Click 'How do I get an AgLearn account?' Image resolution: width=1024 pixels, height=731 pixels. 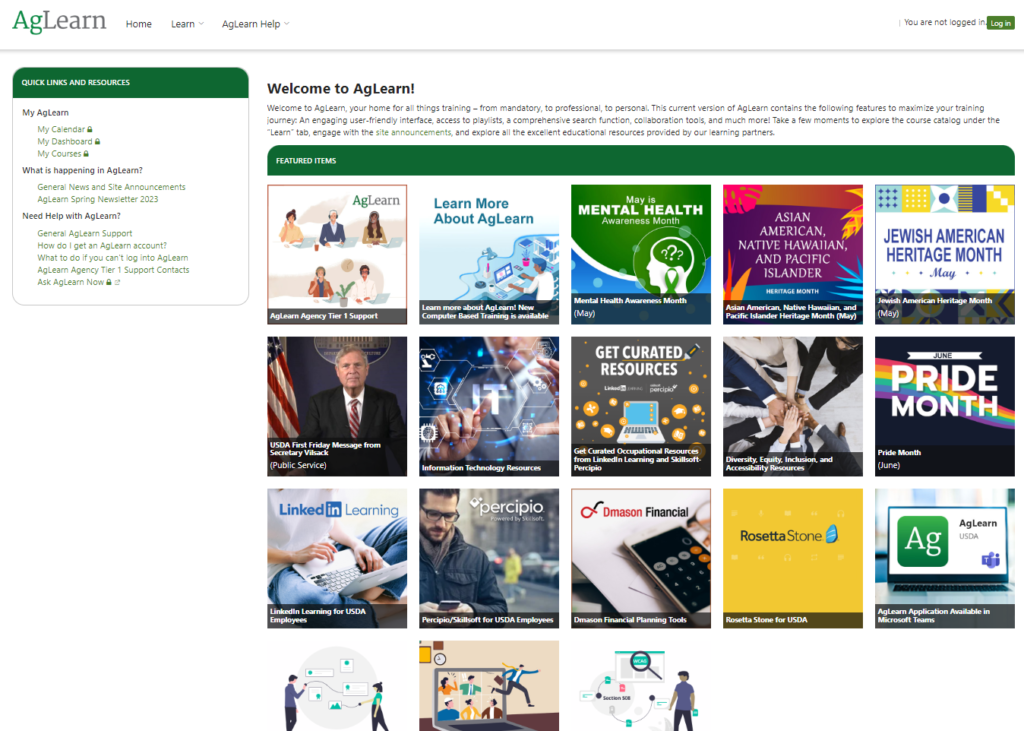[102, 246]
